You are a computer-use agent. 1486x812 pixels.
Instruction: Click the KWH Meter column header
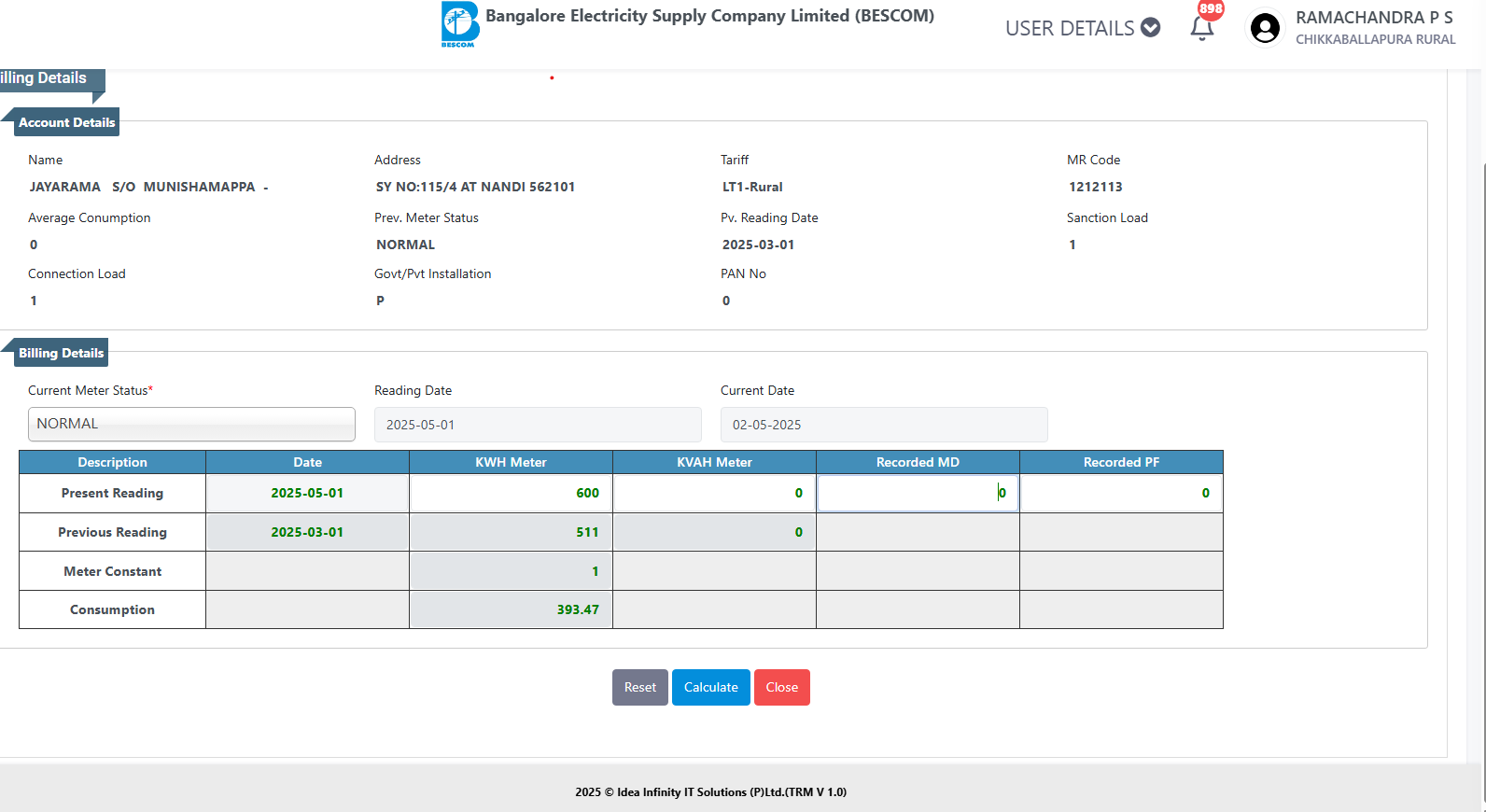click(x=511, y=462)
